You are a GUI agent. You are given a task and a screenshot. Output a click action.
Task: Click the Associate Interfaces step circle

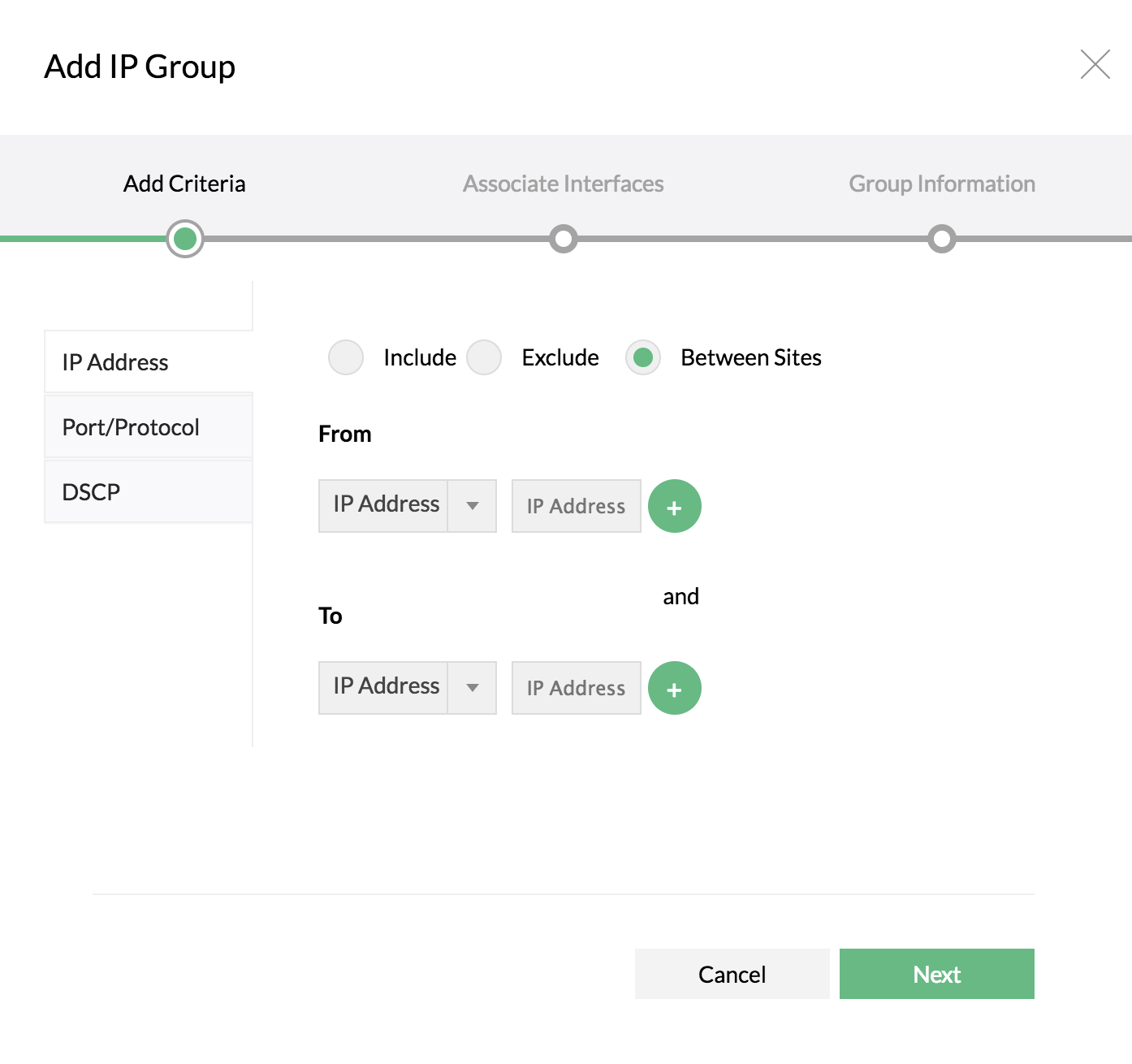click(x=564, y=239)
